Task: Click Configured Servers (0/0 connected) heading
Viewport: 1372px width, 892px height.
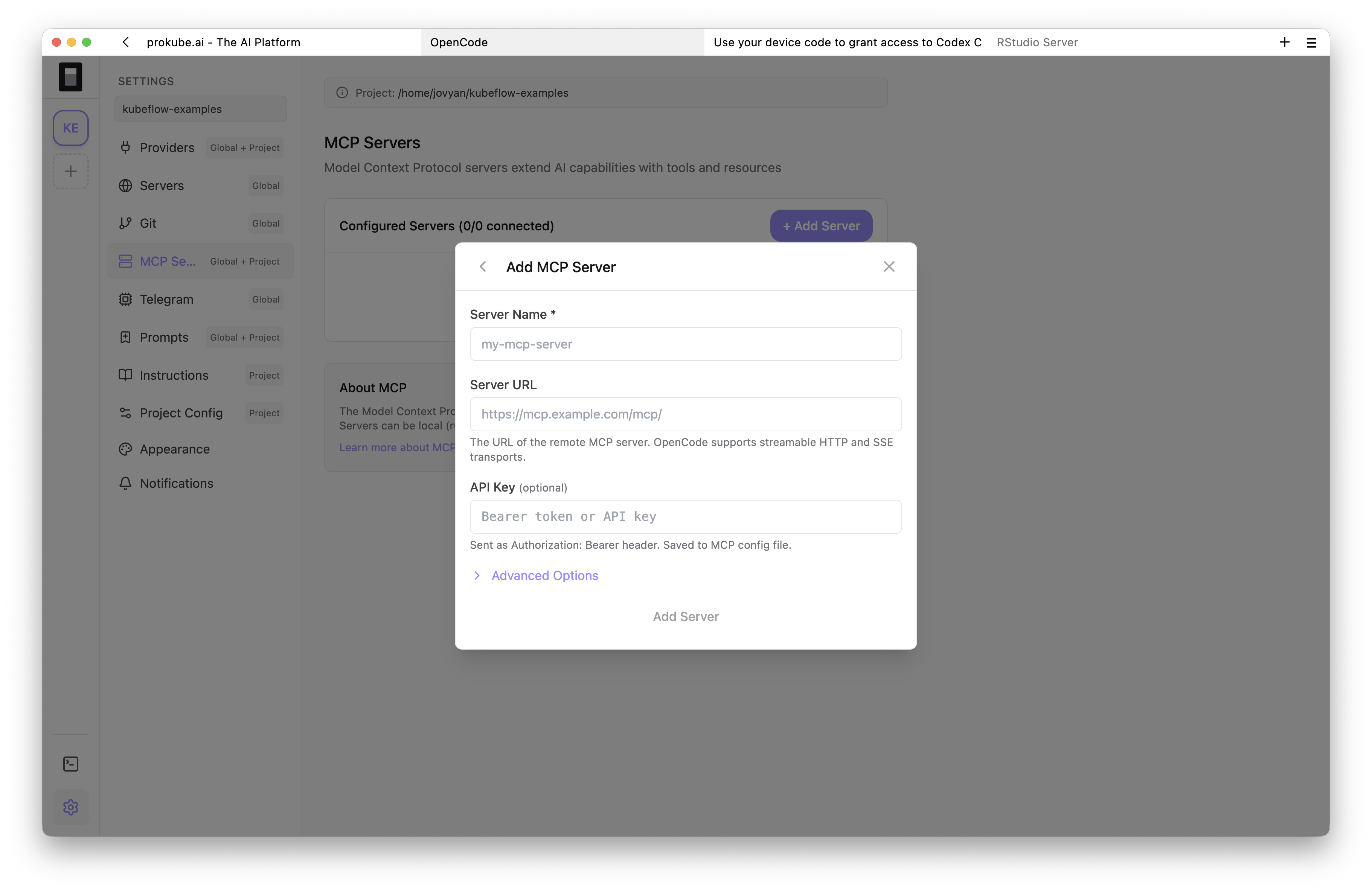Action: [446, 226]
